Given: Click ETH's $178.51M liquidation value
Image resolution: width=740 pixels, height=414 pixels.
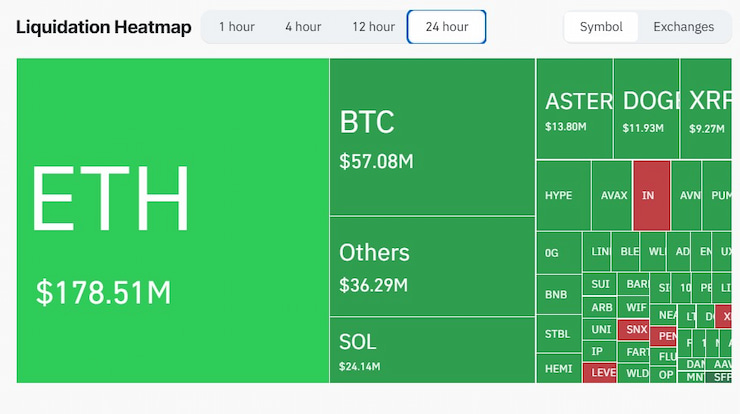Looking at the screenshot, I should 103,292.
